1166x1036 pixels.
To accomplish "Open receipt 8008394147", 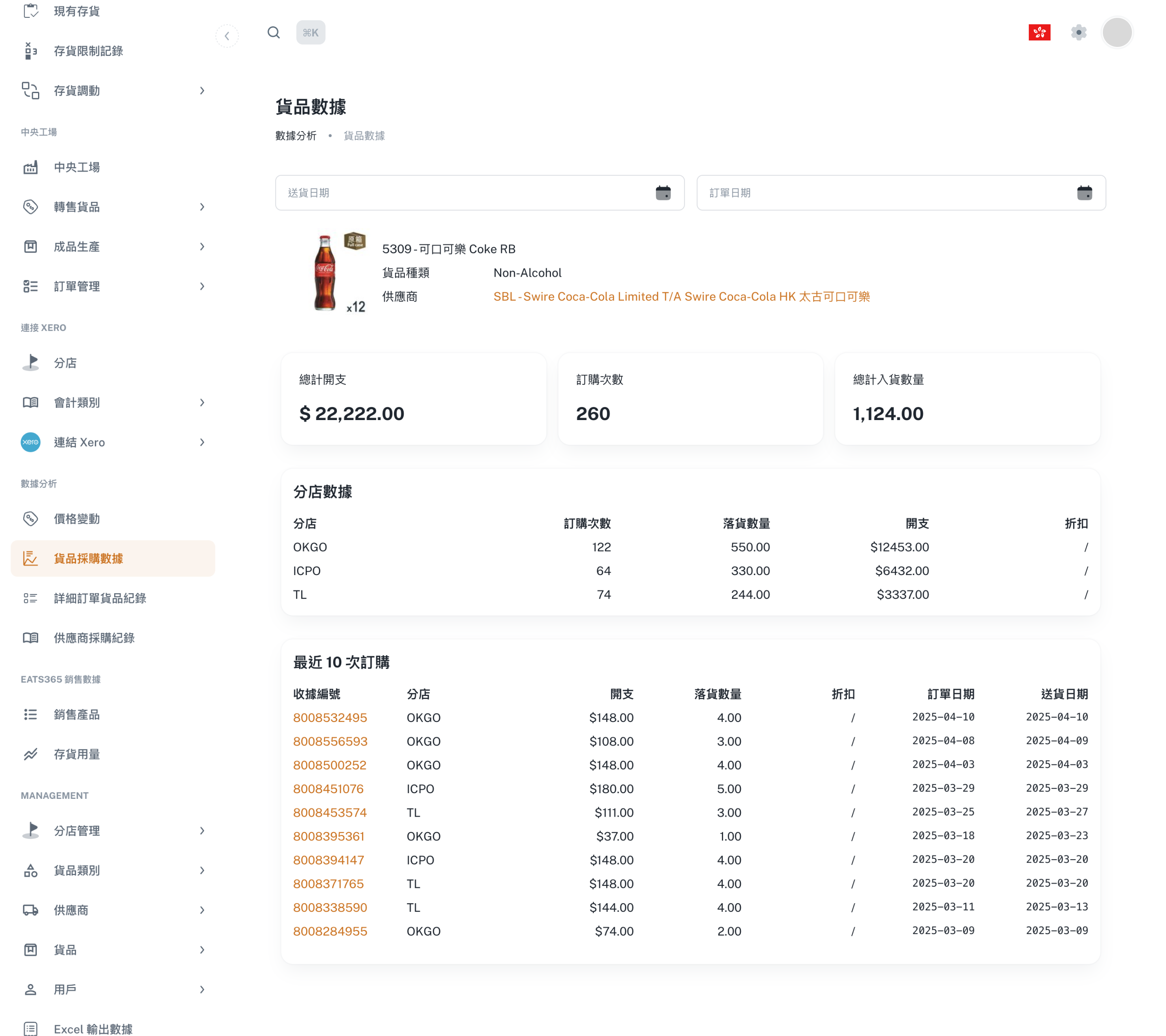I will click(x=329, y=860).
